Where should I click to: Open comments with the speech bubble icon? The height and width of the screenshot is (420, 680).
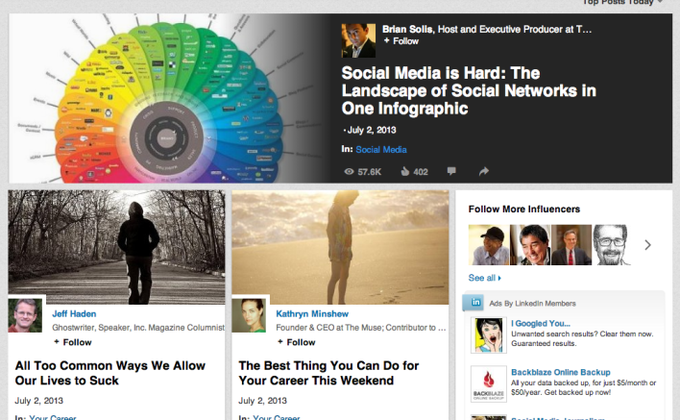click(x=451, y=171)
